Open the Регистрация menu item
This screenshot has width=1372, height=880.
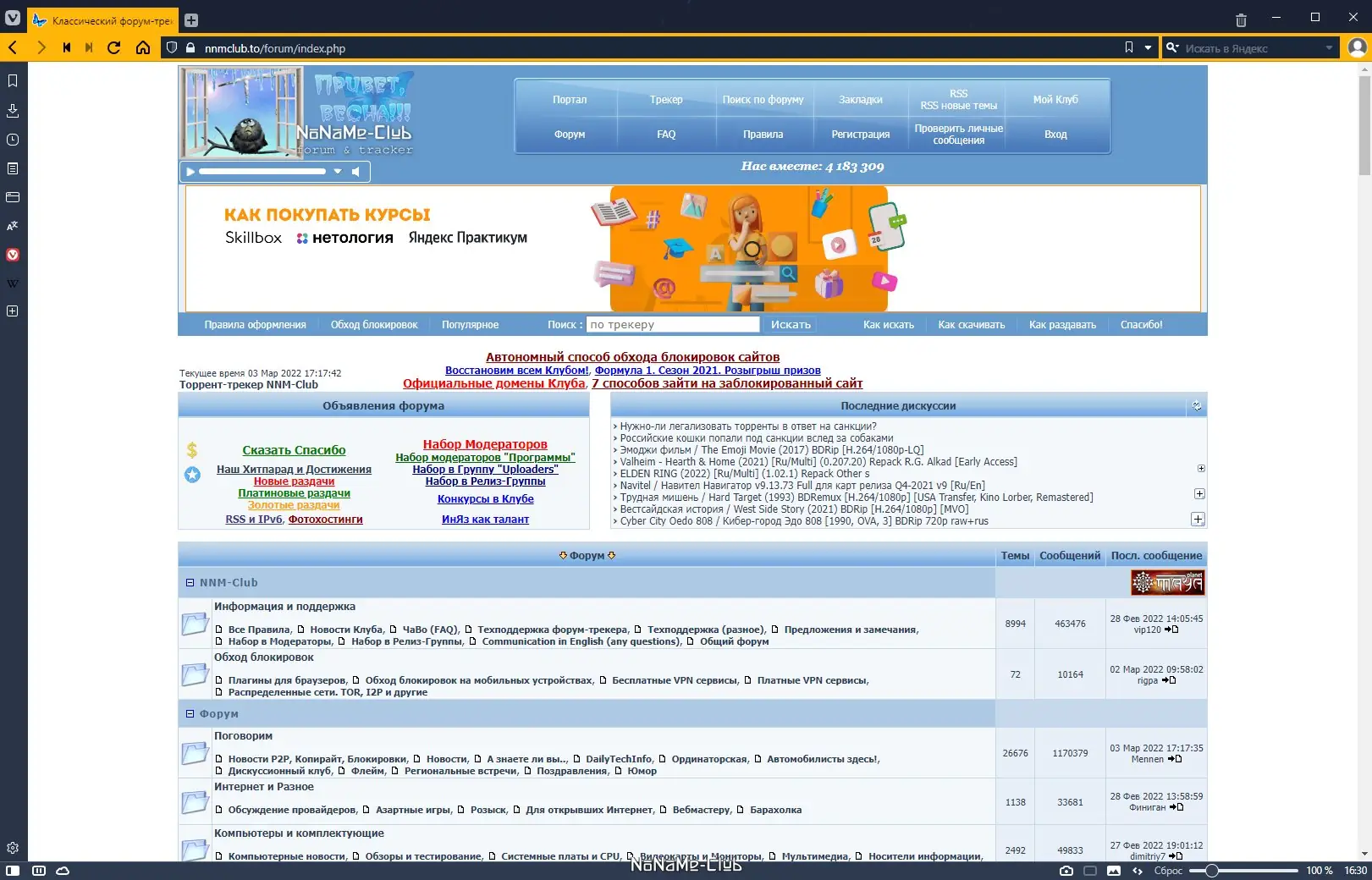pyautogui.click(x=861, y=135)
